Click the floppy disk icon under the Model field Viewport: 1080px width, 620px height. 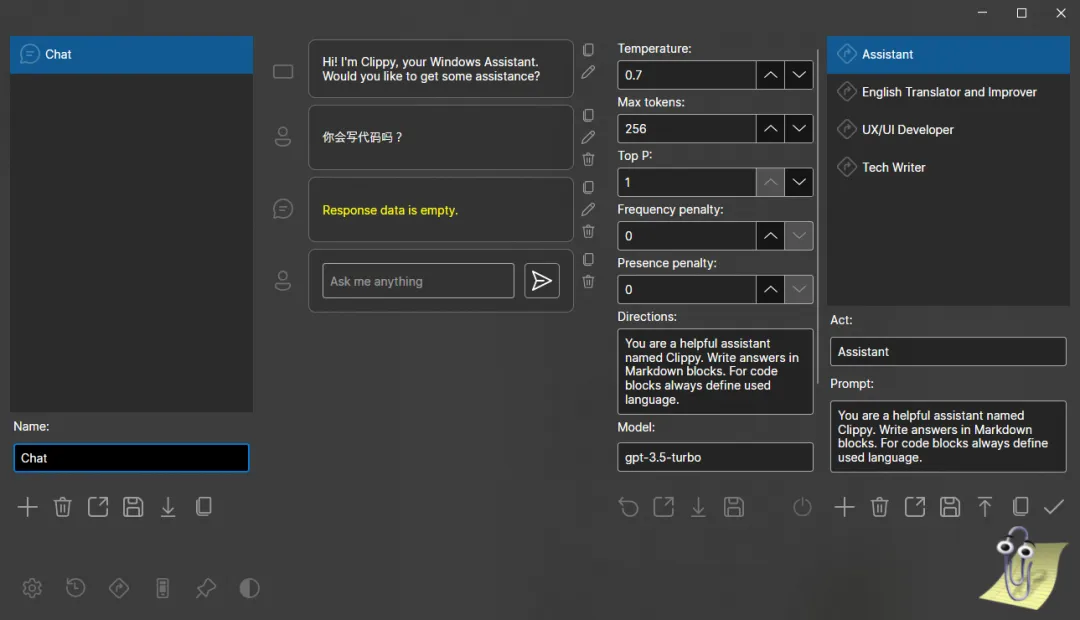[734, 508]
